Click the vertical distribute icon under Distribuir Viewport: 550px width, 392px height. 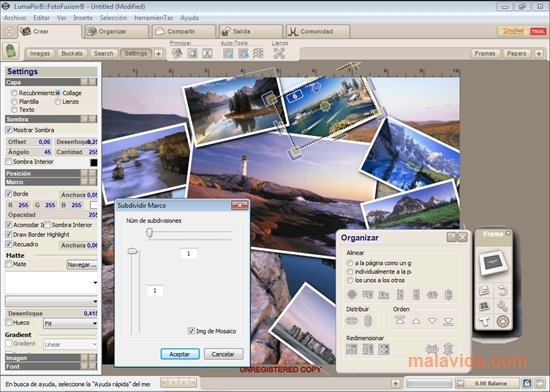click(368, 320)
